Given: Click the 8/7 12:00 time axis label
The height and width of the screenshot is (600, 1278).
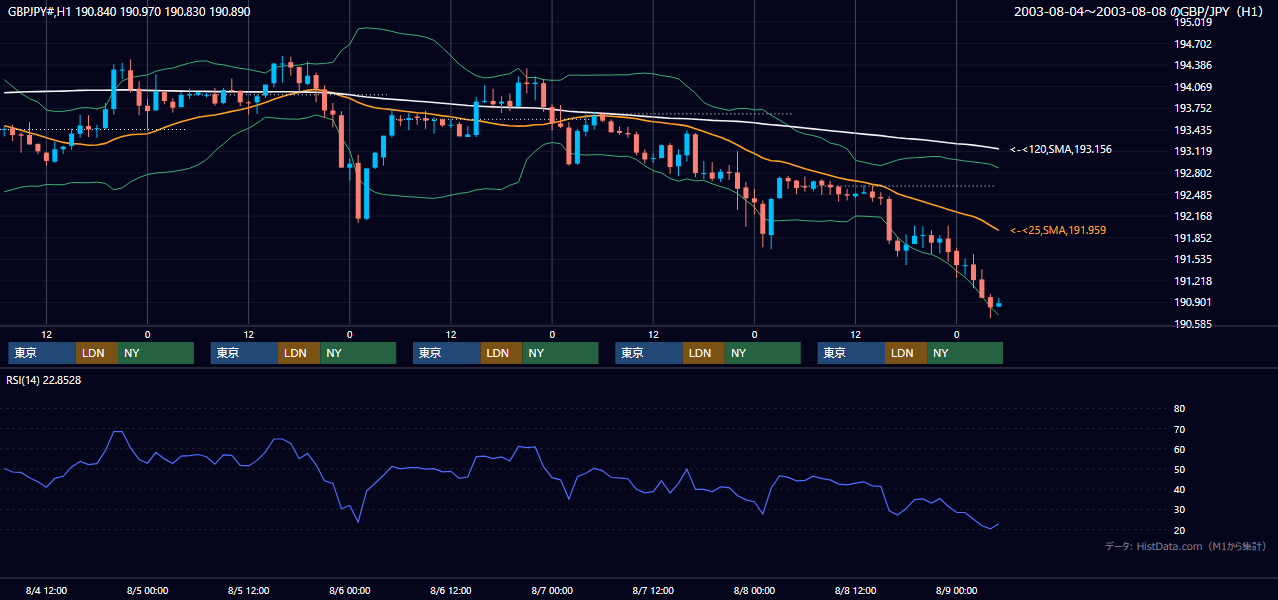Looking at the screenshot, I should (x=653, y=591).
